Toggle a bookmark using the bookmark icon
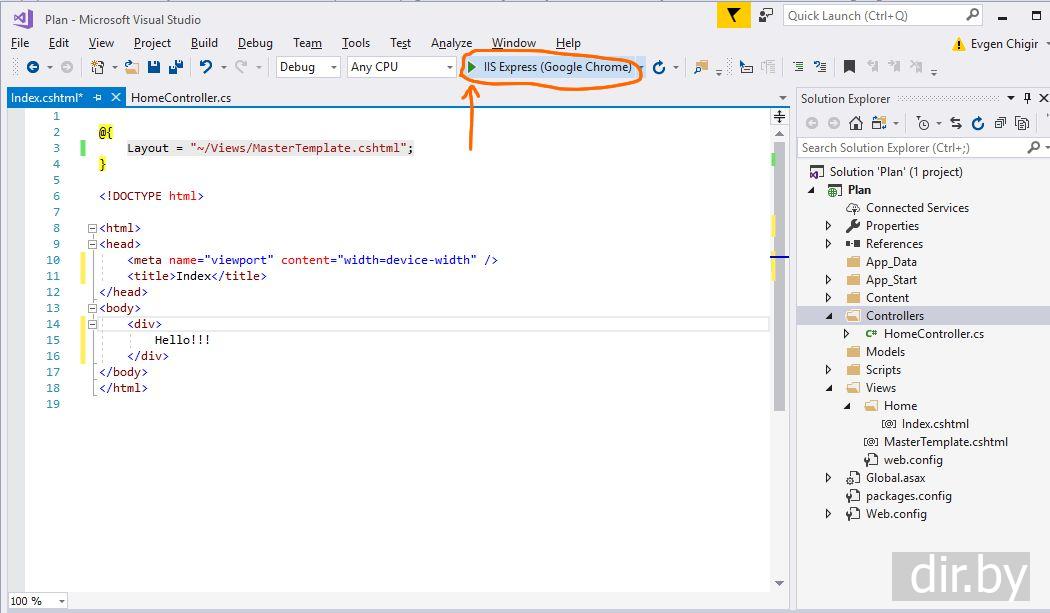This screenshot has height=613, width=1050. coord(849,67)
